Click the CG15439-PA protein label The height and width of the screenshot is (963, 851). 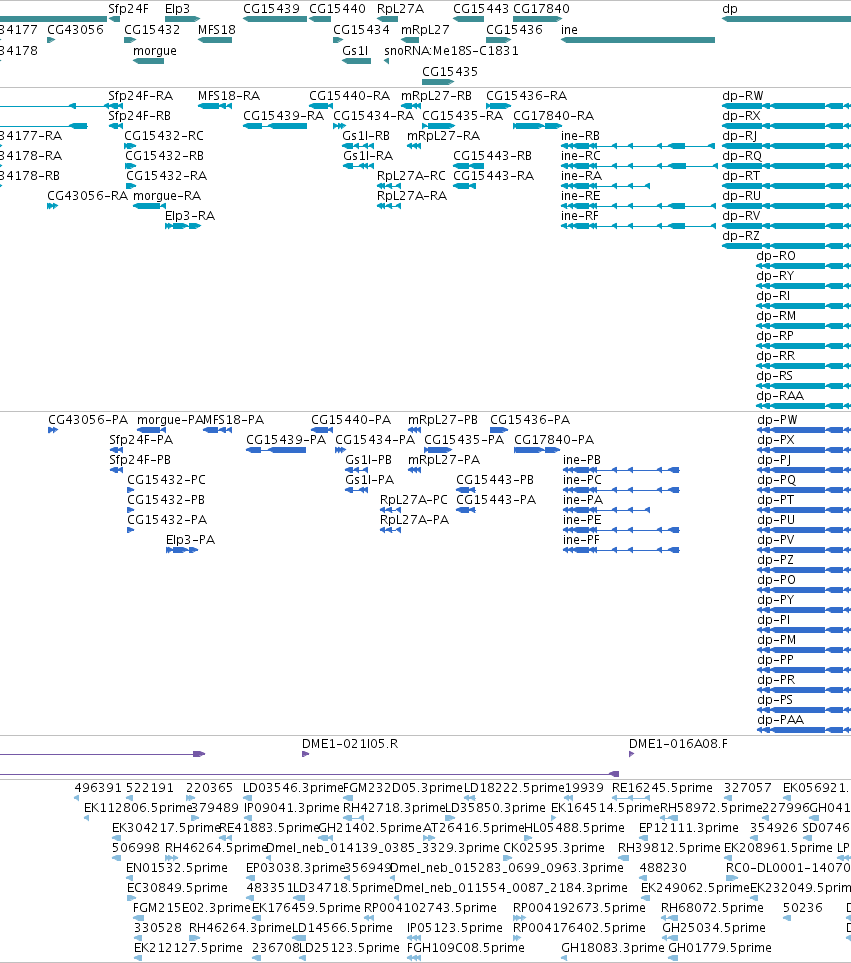(286, 440)
